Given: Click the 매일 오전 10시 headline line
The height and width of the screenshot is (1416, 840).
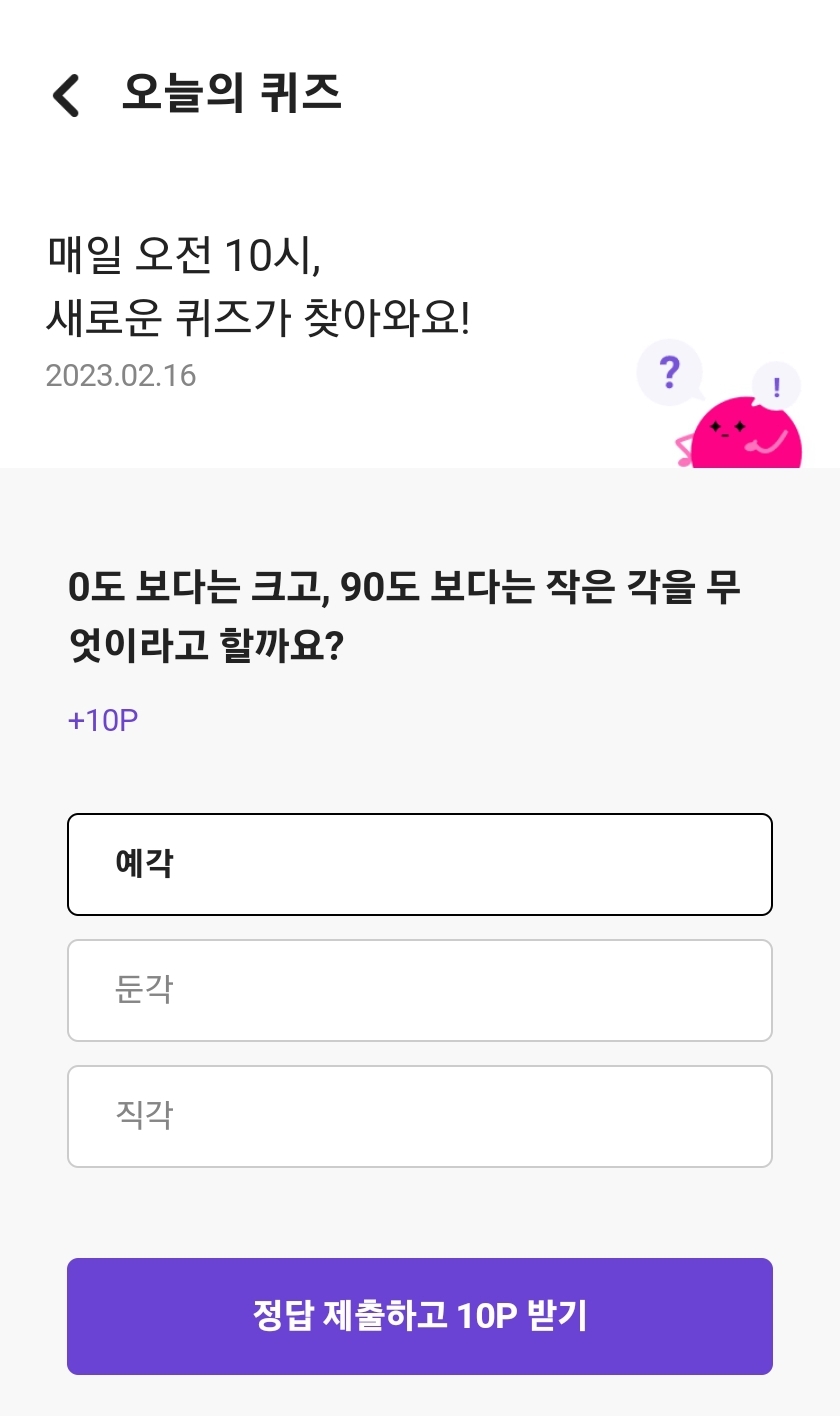Looking at the screenshot, I should [x=184, y=256].
